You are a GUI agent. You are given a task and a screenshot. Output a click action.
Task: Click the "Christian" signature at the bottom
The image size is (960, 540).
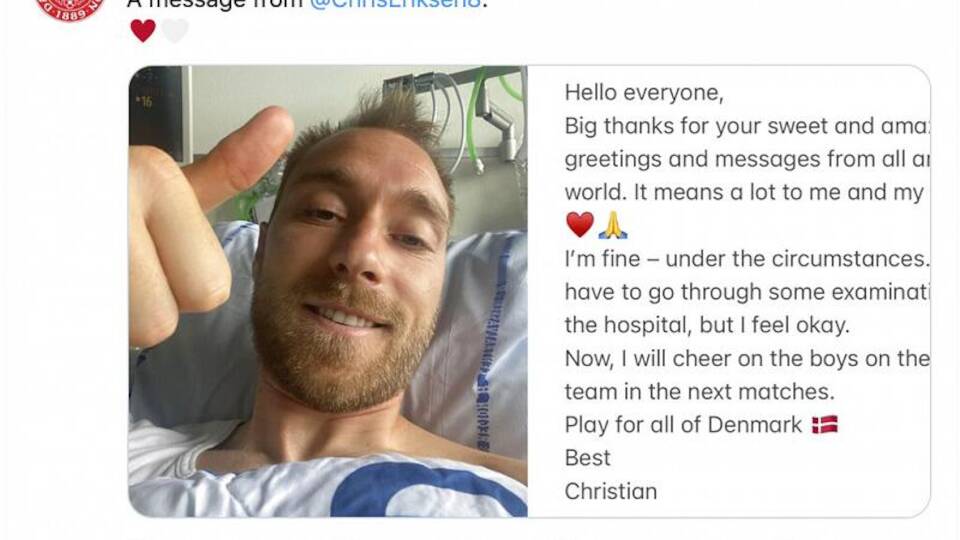coord(610,491)
